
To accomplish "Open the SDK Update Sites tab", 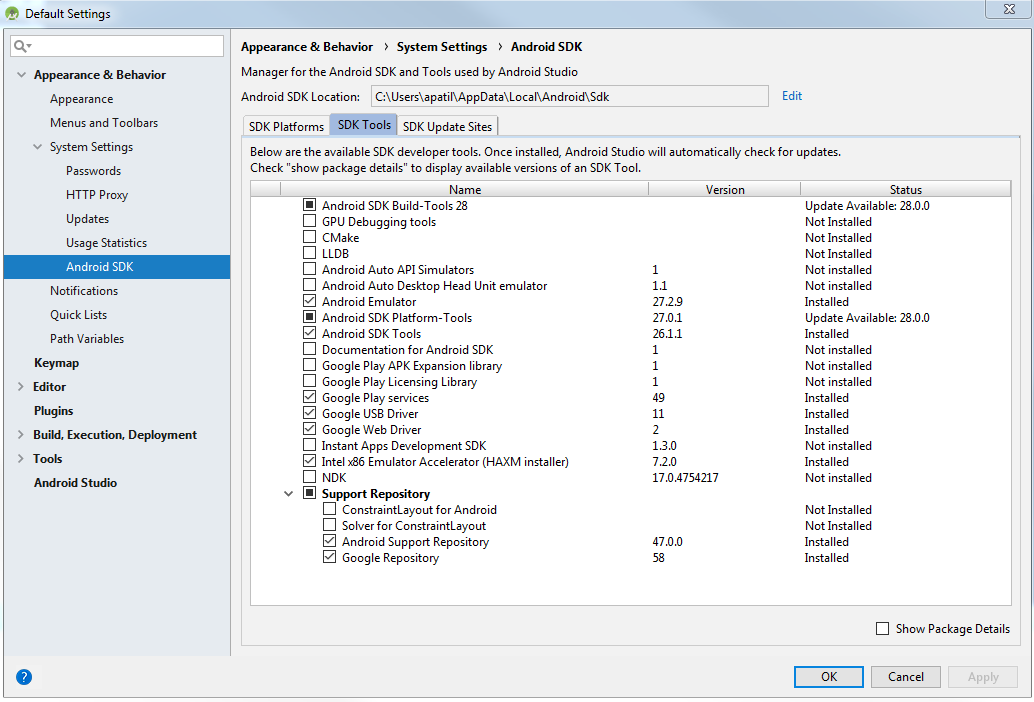I will (x=447, y=125).
